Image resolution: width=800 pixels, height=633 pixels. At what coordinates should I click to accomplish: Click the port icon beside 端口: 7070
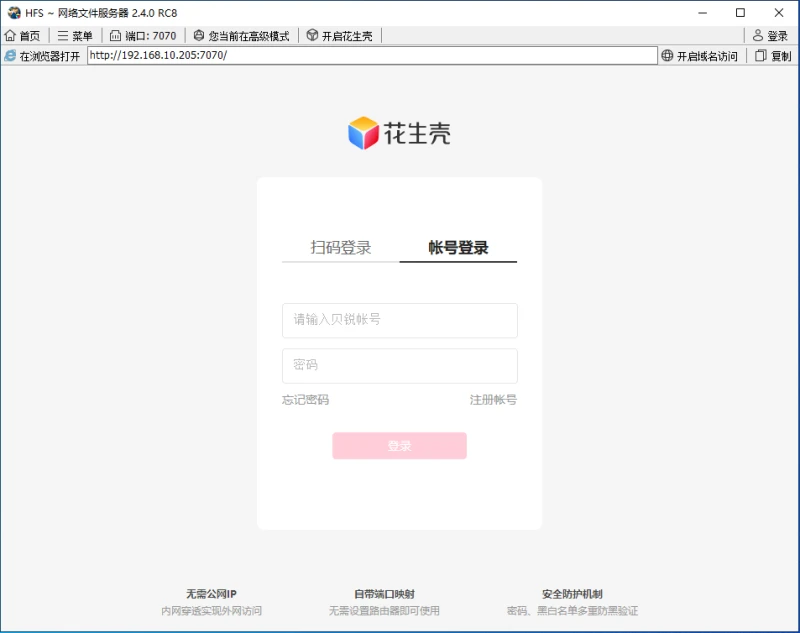coord(116,36)
